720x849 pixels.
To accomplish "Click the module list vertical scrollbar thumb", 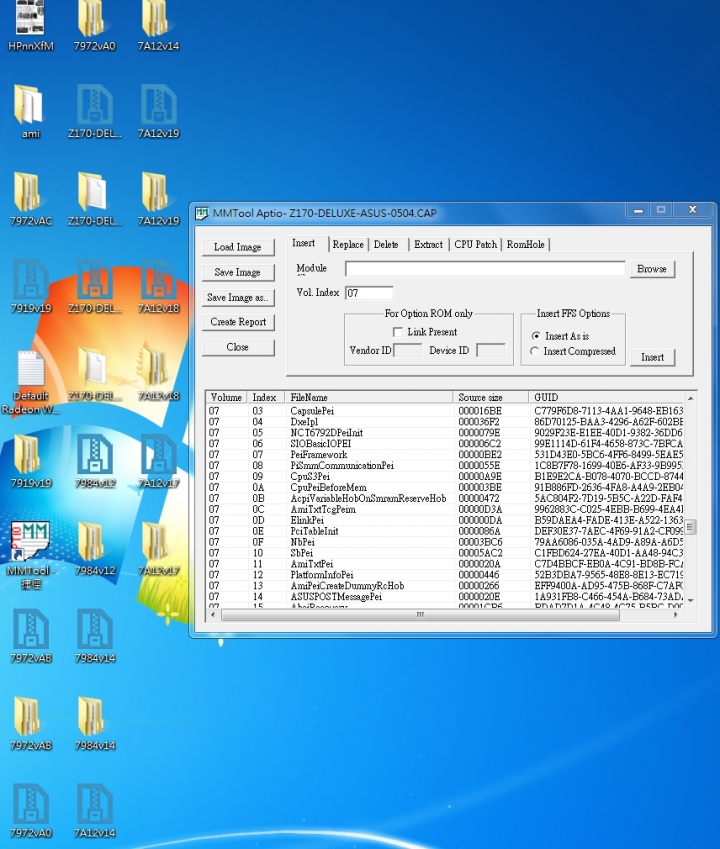I will point(690,526).
